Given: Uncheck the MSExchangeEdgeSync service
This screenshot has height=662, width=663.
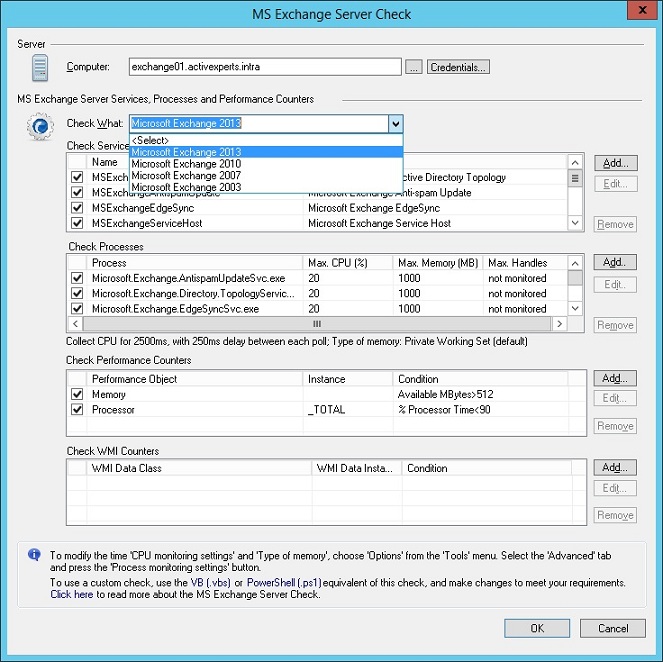Looking at the screenshot, I should 77,208.
